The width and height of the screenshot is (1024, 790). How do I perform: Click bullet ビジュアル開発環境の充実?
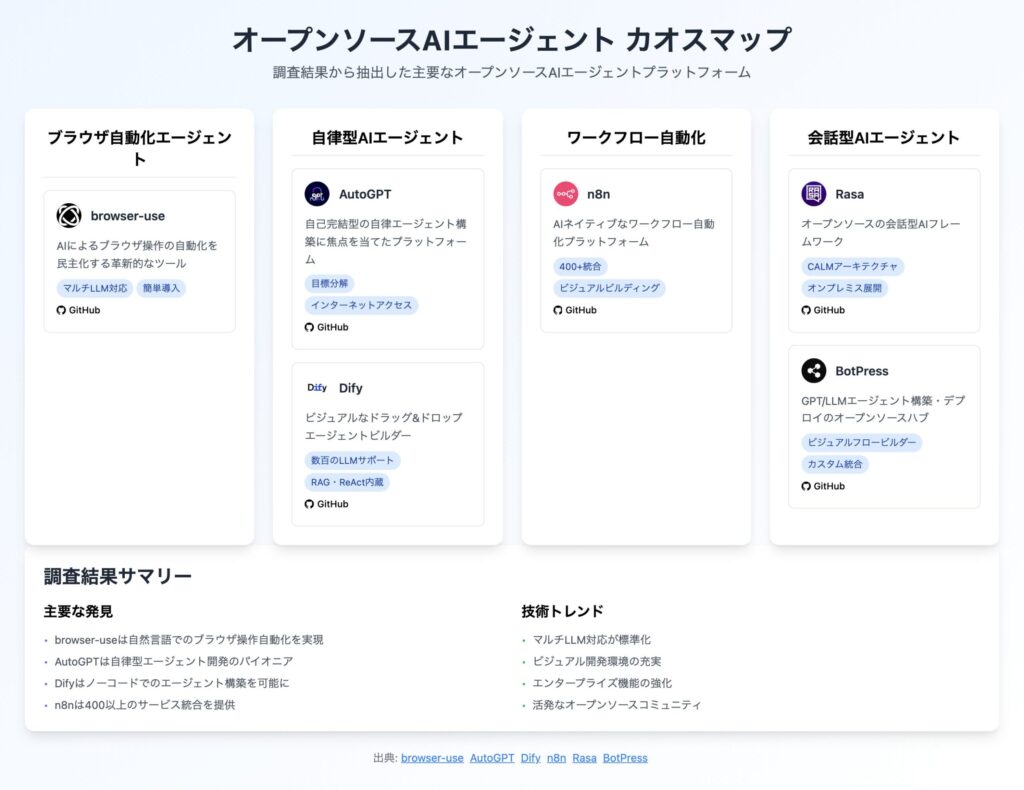coord(597,661)
